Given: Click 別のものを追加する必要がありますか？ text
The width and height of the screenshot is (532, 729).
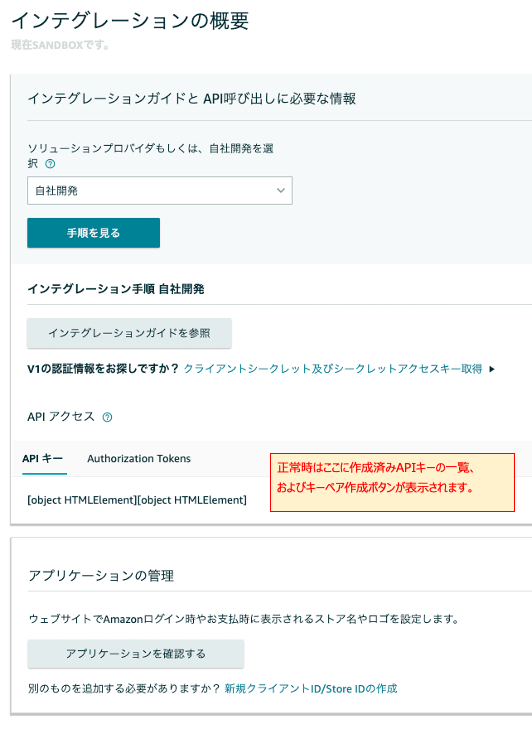Looking at the screenshot, I should 124,689.
